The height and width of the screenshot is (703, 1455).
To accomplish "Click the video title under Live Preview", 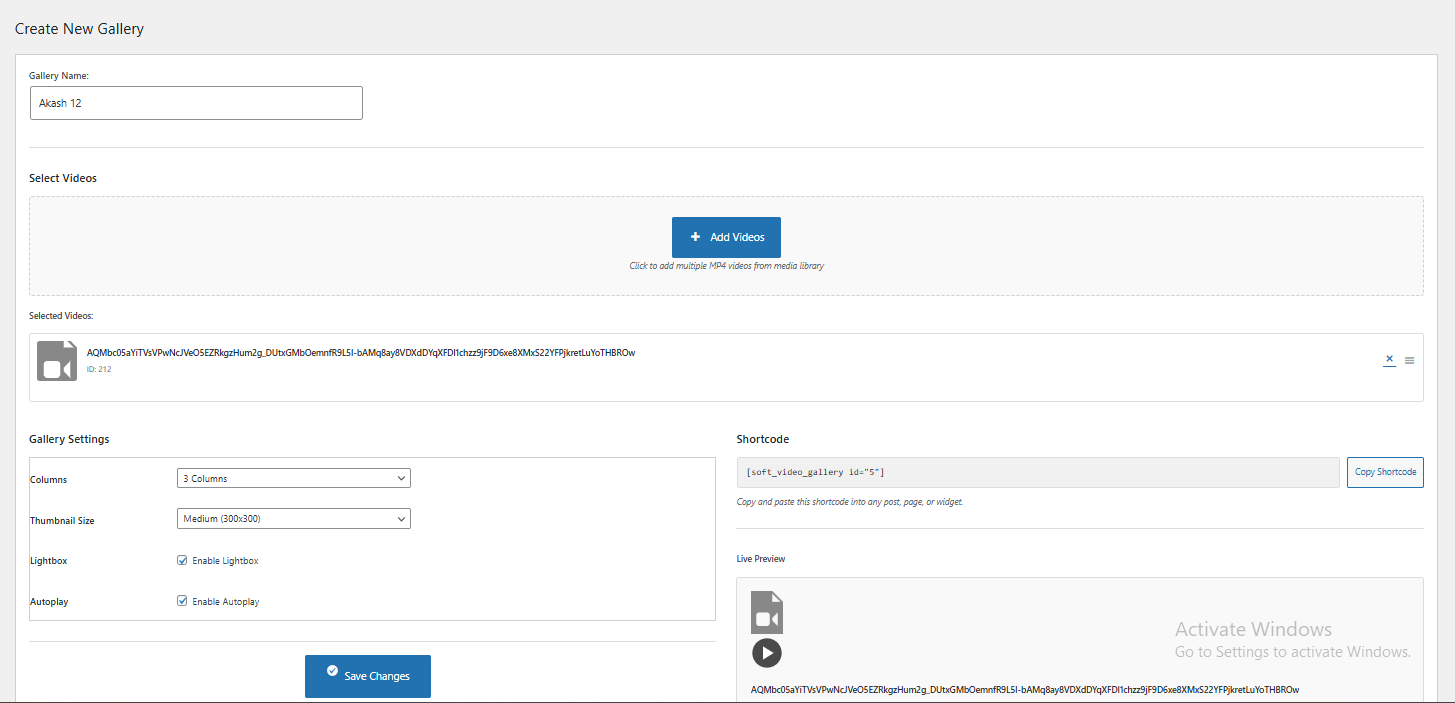I will click(1024, 690).
